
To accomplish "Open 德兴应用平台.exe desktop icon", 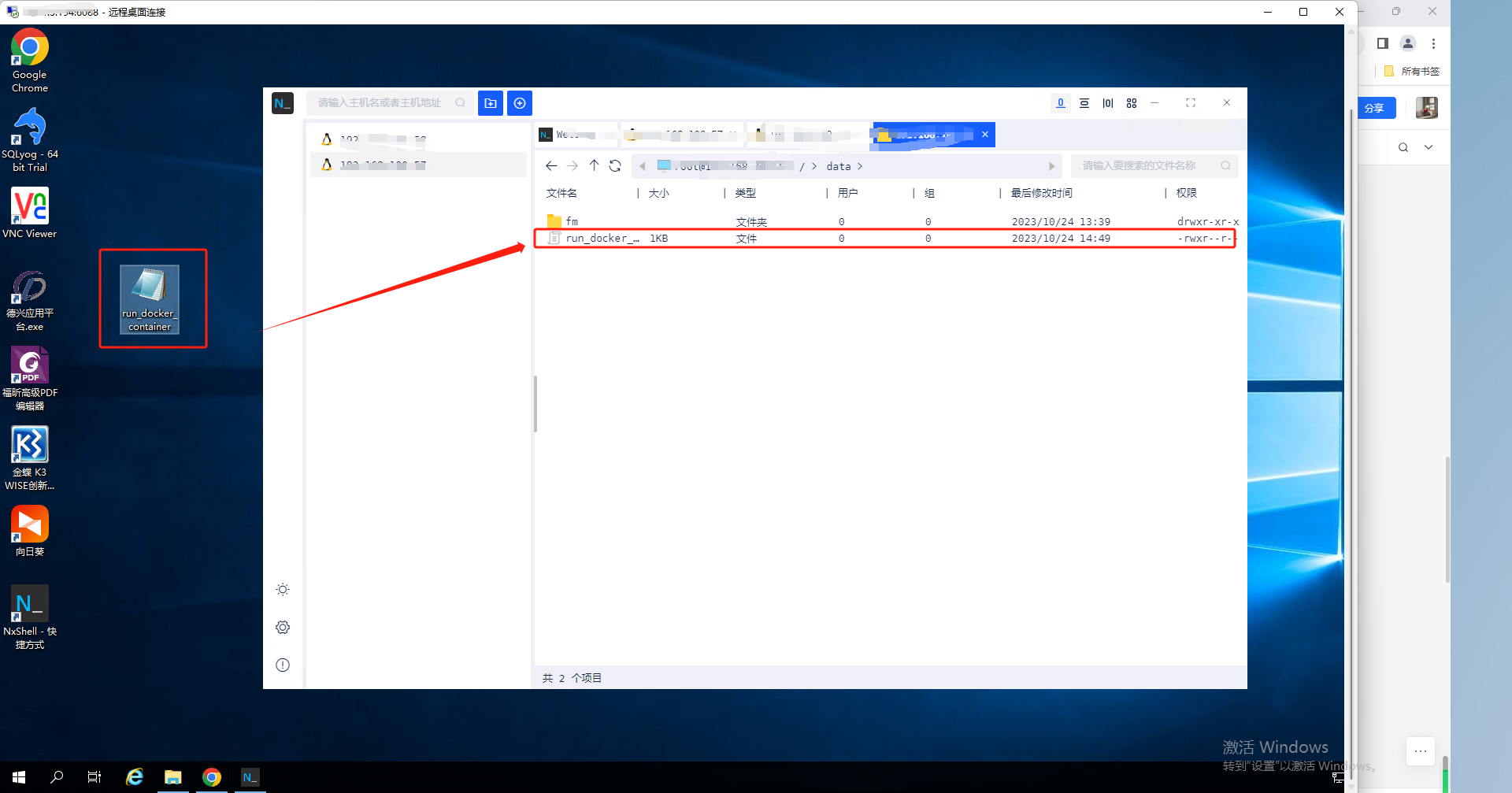I will pyautogui.click(x=30, y=301).
